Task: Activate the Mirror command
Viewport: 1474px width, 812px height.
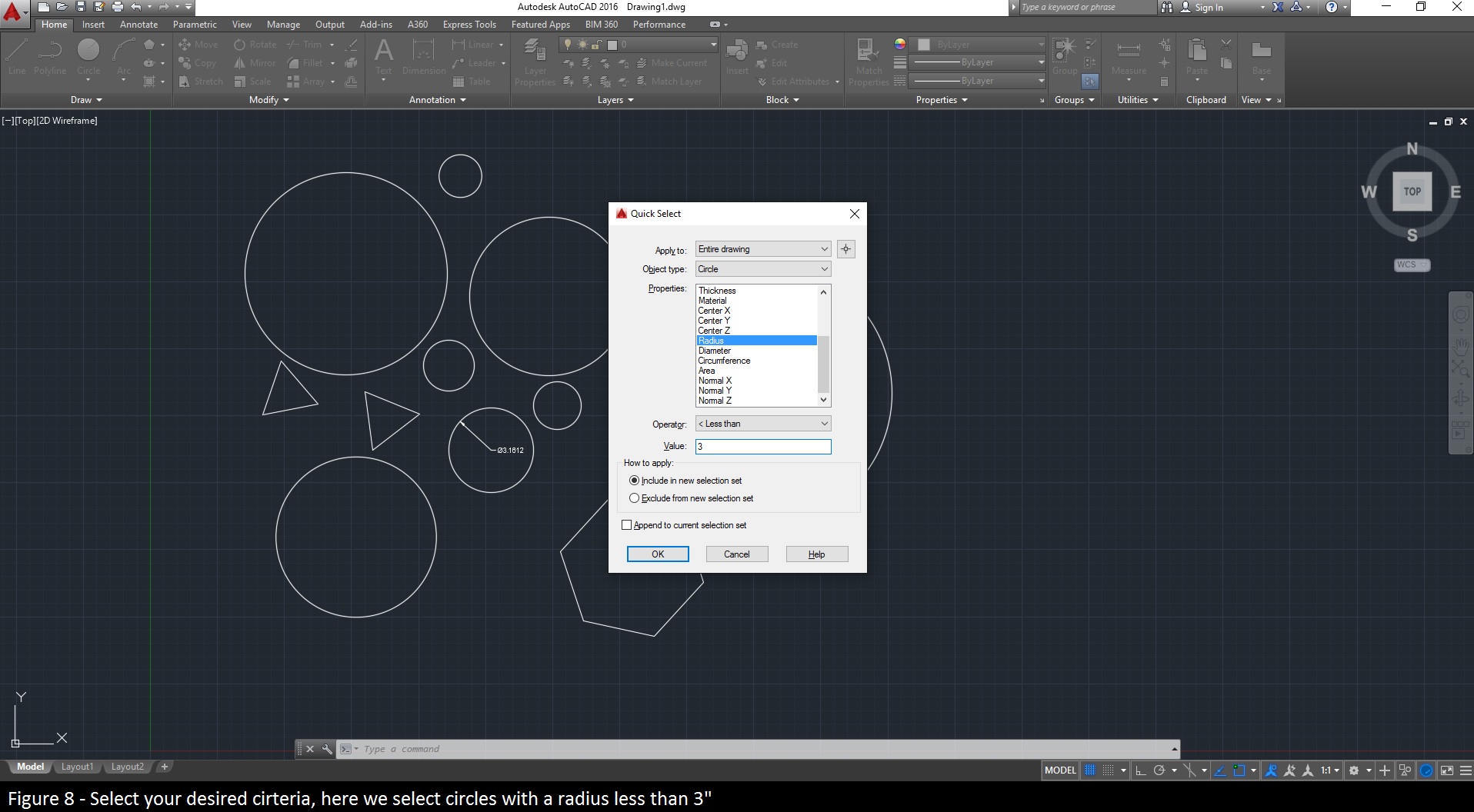Action: [254, 62]
